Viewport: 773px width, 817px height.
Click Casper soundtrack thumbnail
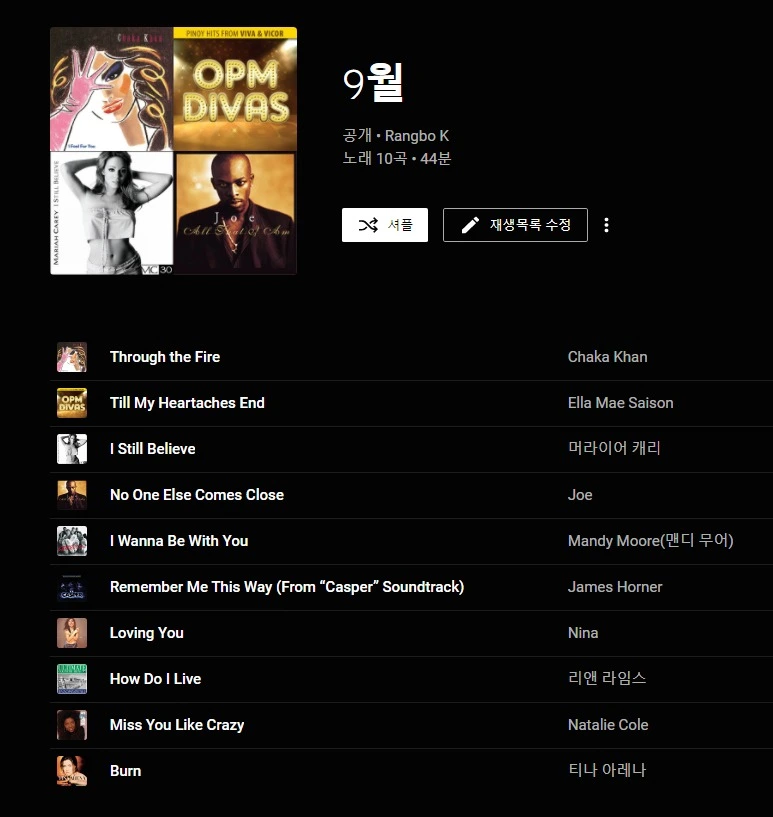coord(72,587)
